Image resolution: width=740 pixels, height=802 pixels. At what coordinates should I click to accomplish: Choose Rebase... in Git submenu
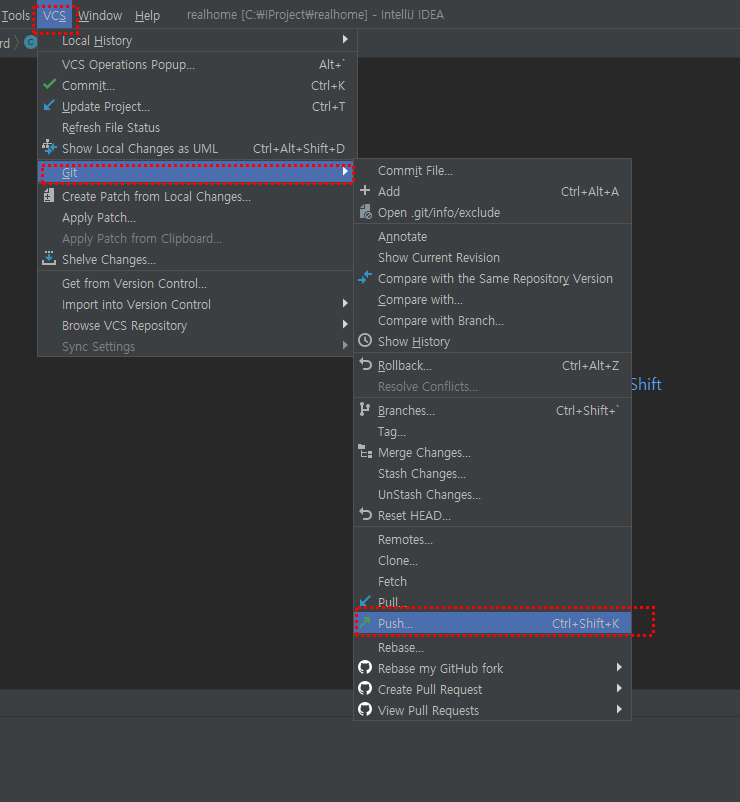point(492,648)
